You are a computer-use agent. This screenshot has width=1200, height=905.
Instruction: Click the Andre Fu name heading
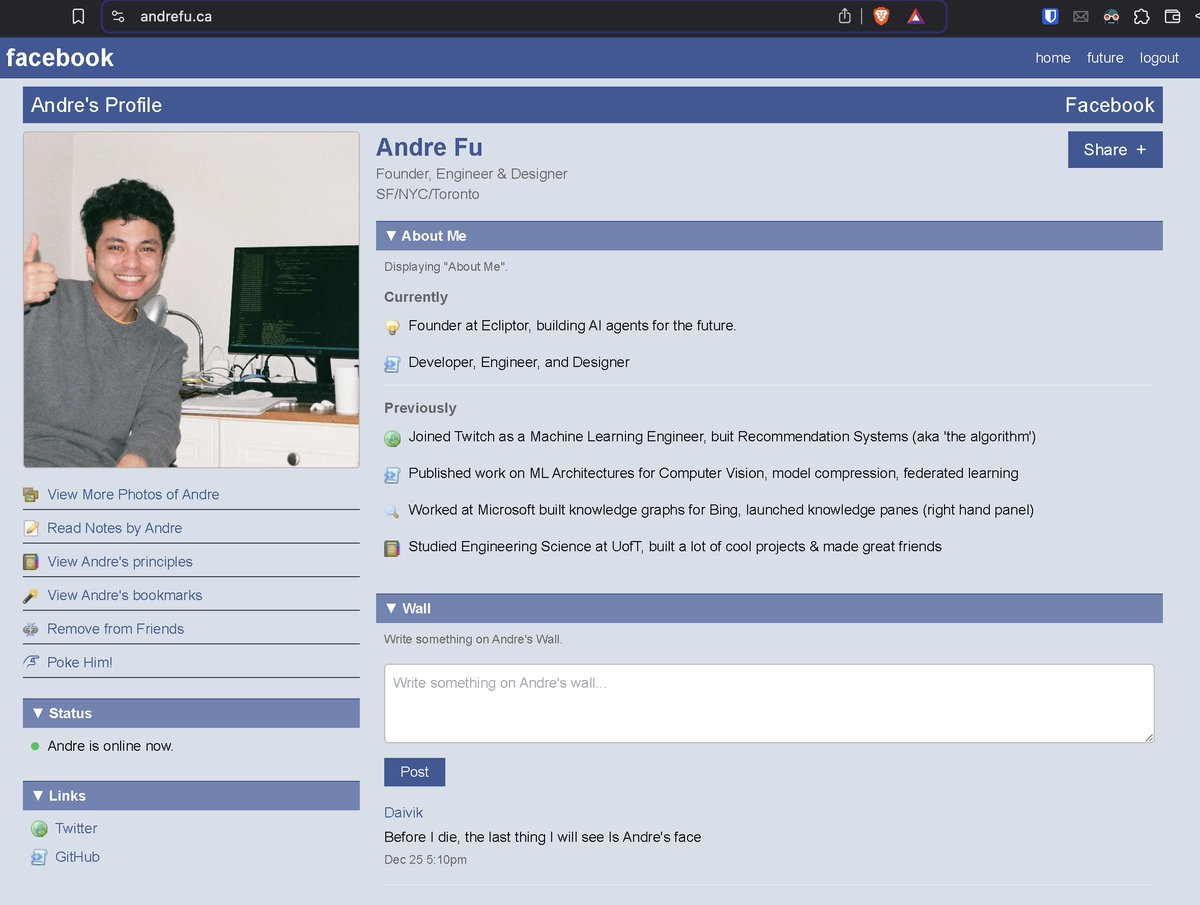[429, 147]
